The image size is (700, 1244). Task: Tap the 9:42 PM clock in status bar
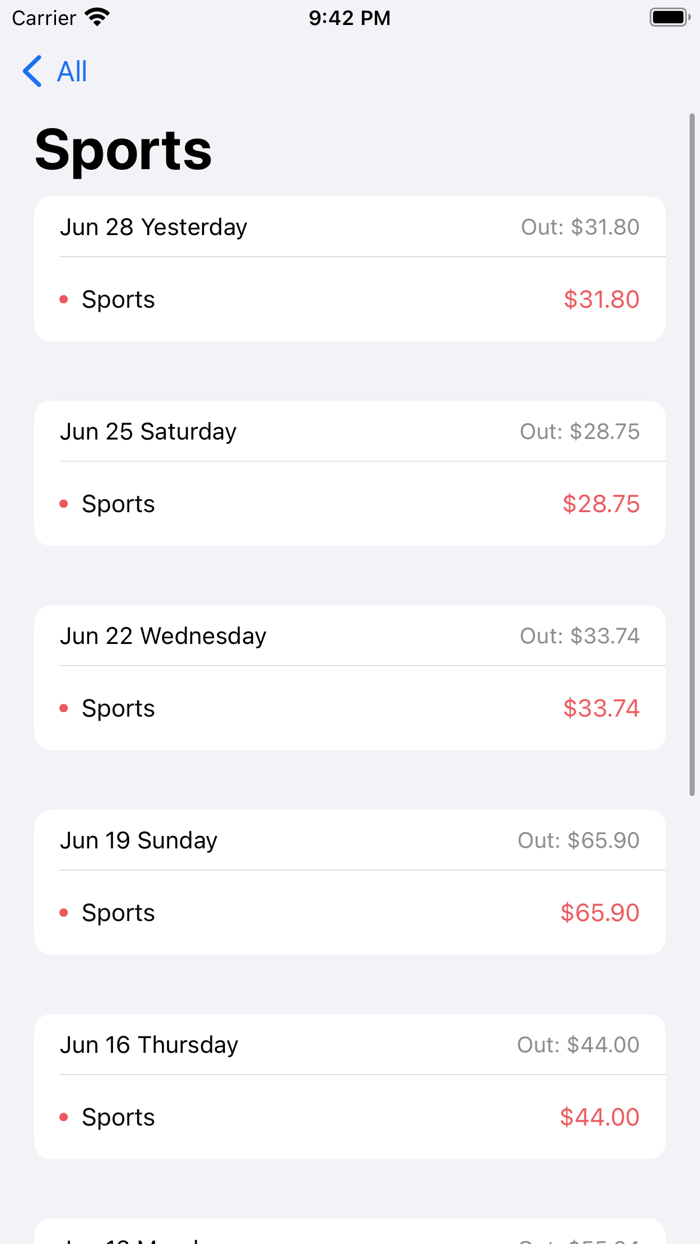coord(349,16)
